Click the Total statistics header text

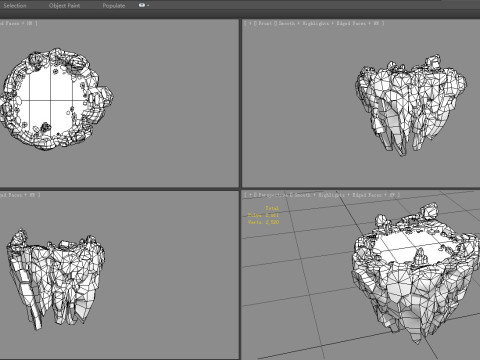coord(272,208)
